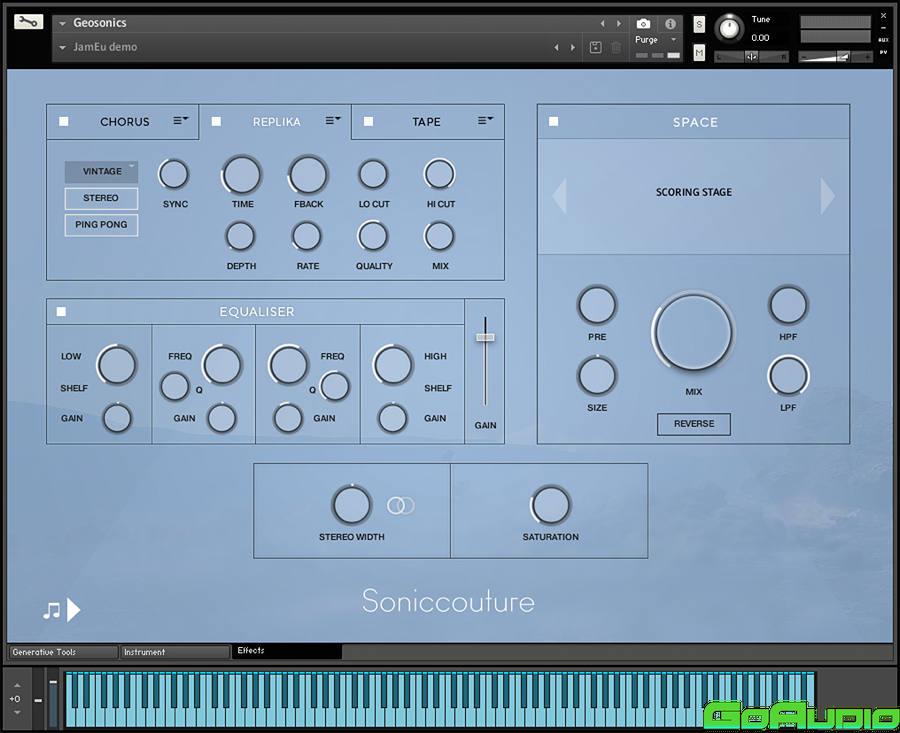Click the Sync knob
900x733 pixels.
pos(173,174)
